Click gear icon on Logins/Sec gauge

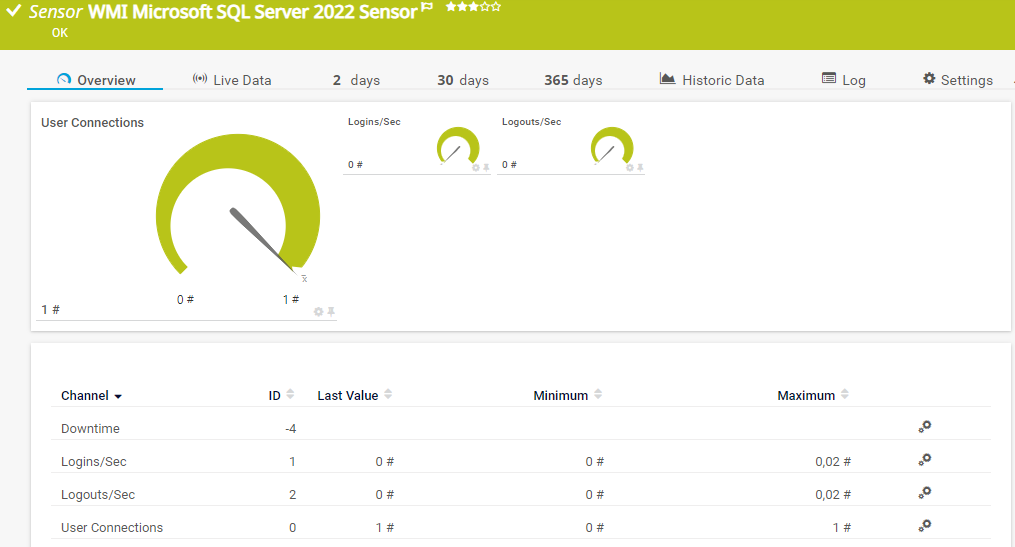tap(476, 168)
